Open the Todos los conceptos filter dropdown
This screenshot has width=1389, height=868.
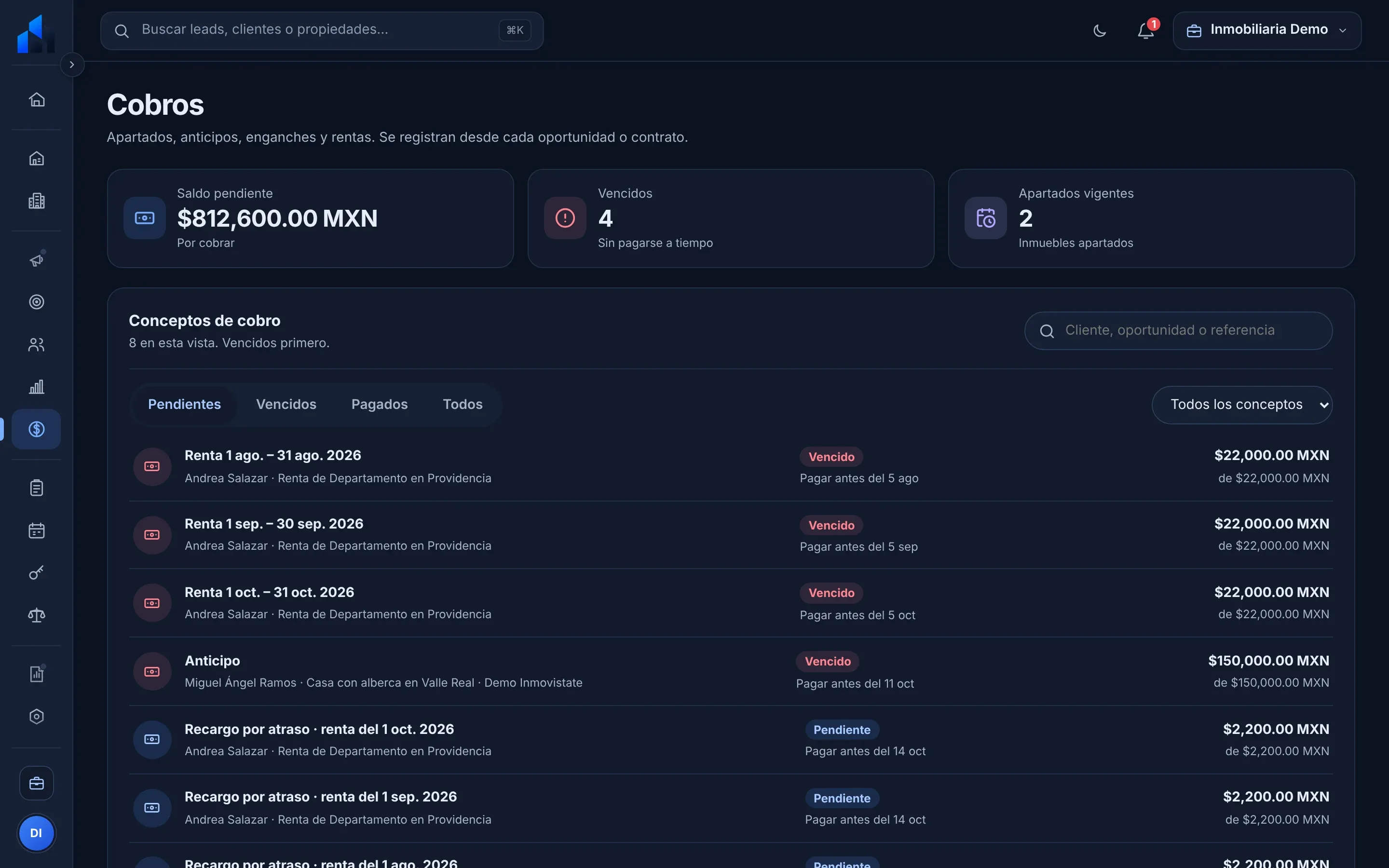pos(1242,405)
